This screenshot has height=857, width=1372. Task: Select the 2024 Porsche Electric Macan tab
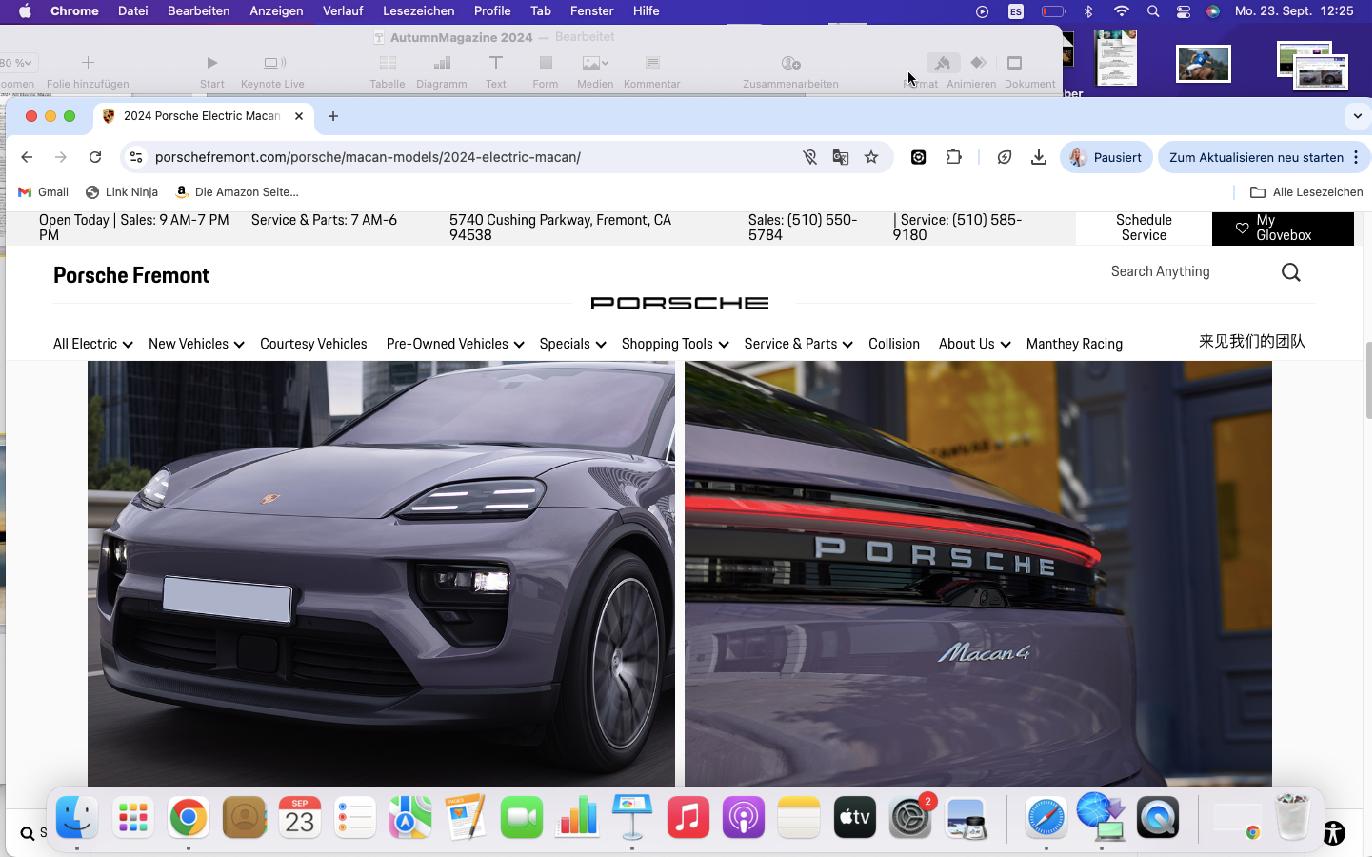202,116
